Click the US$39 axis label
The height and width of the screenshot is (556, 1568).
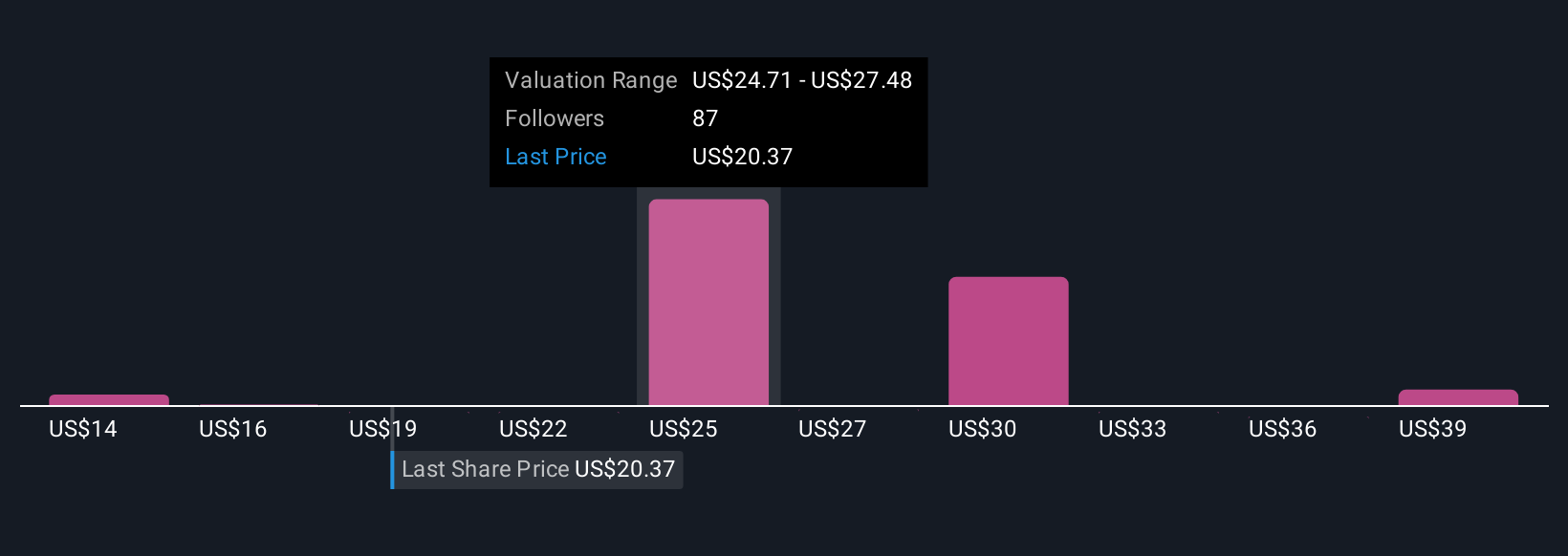1433,429
